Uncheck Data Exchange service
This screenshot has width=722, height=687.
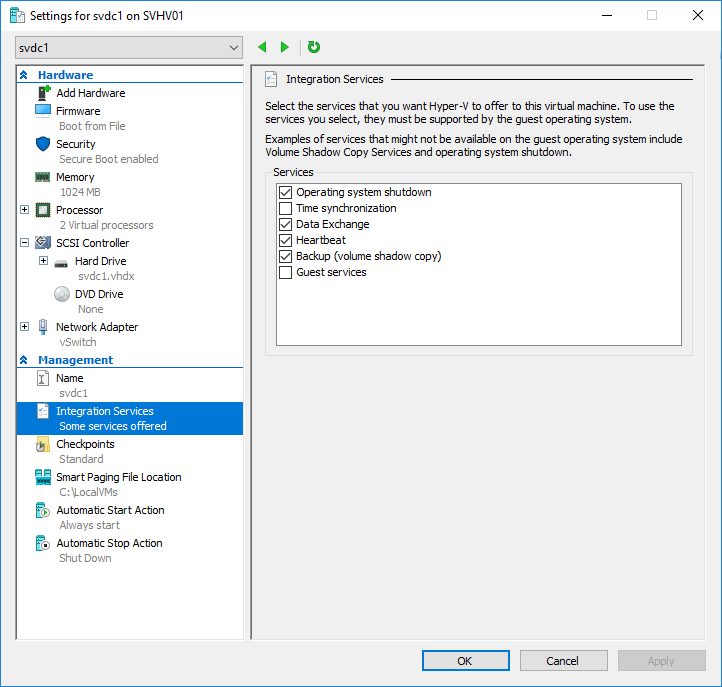pos(285,224)
